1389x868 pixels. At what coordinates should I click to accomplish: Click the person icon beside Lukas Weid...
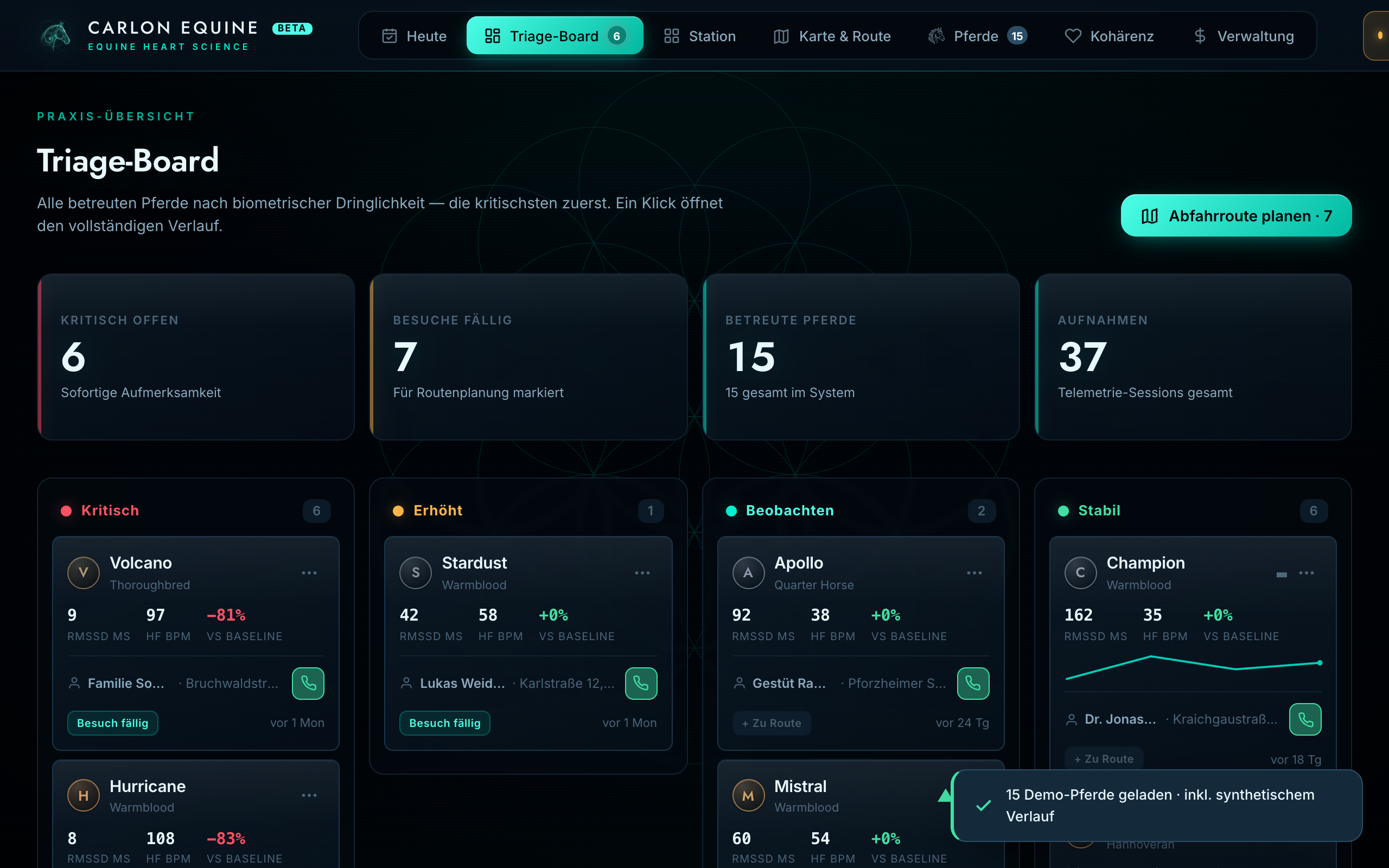coord(406,683)
